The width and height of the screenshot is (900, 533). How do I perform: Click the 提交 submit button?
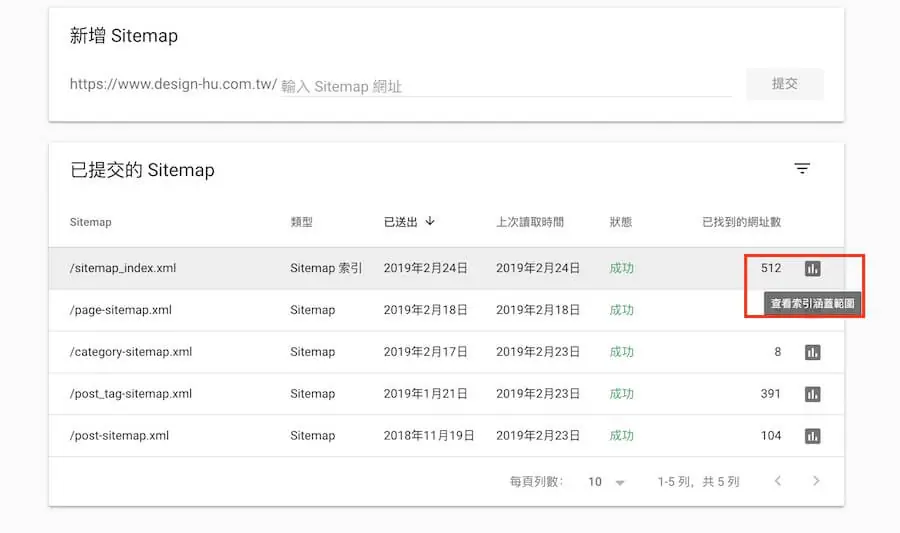[785, 84]
